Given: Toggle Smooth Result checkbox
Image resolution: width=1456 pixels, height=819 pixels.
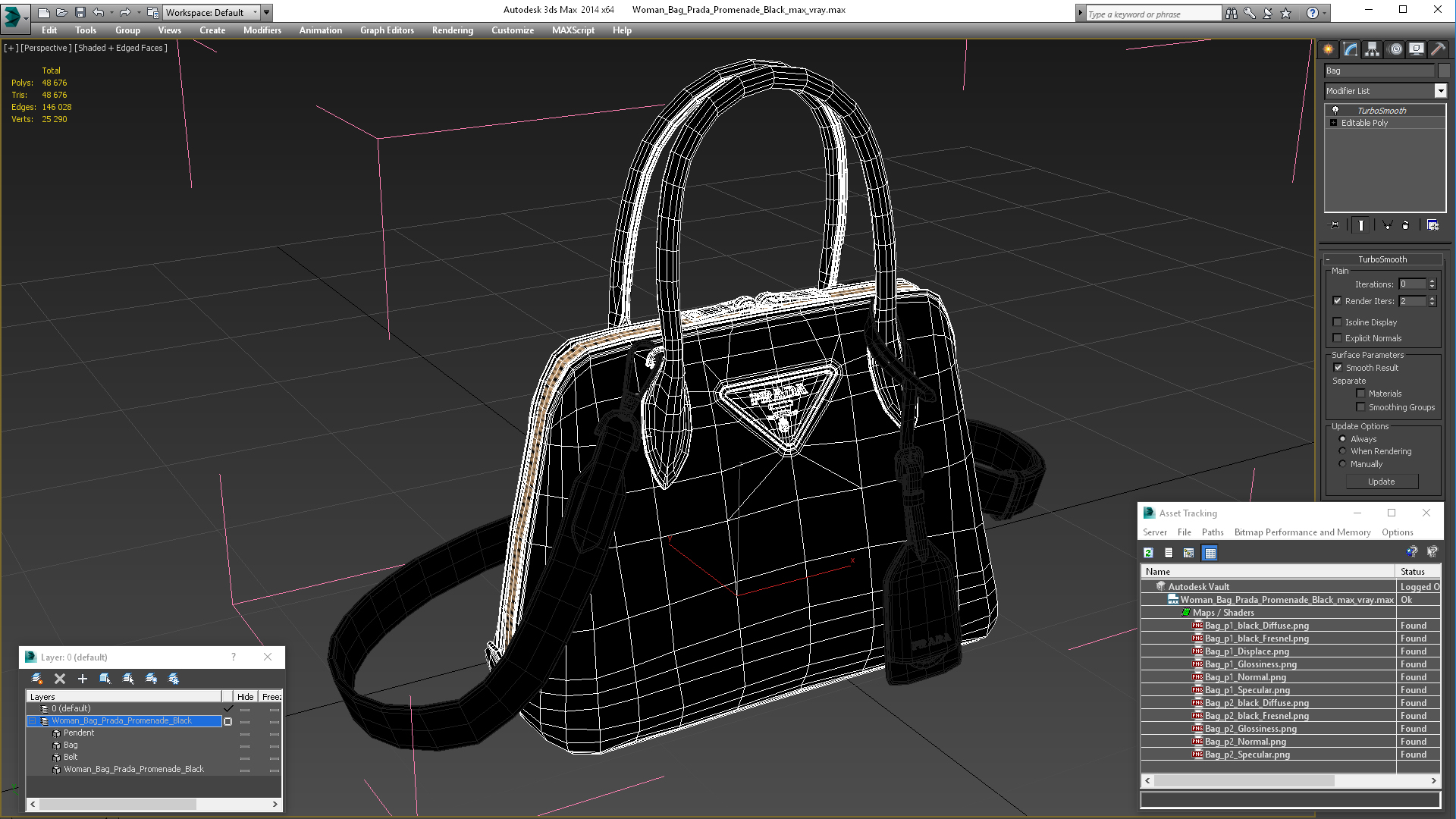Looking at the screenshot, I should click(1338, 368).
